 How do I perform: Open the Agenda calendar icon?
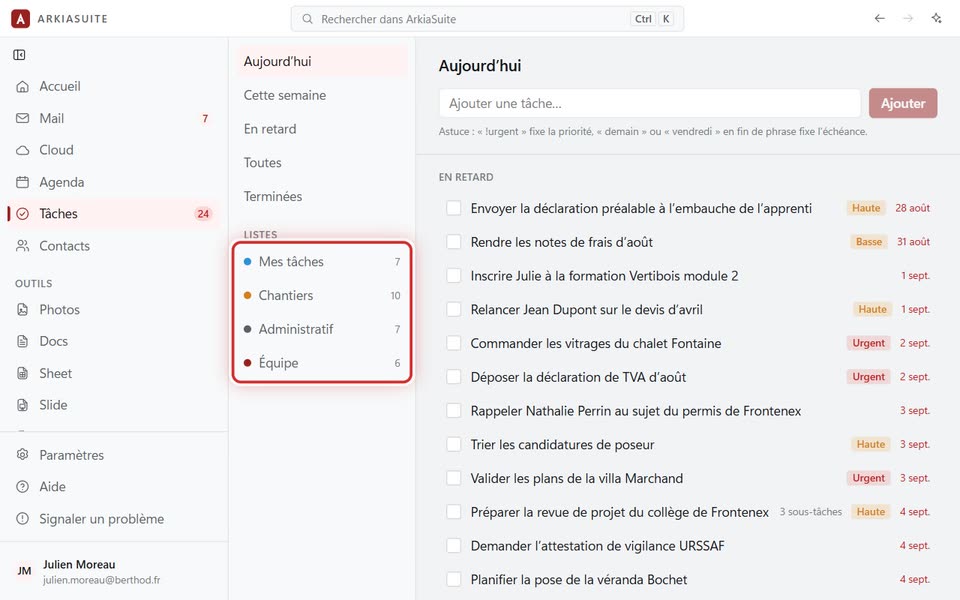pyautogui.click(x=23, y=182)
